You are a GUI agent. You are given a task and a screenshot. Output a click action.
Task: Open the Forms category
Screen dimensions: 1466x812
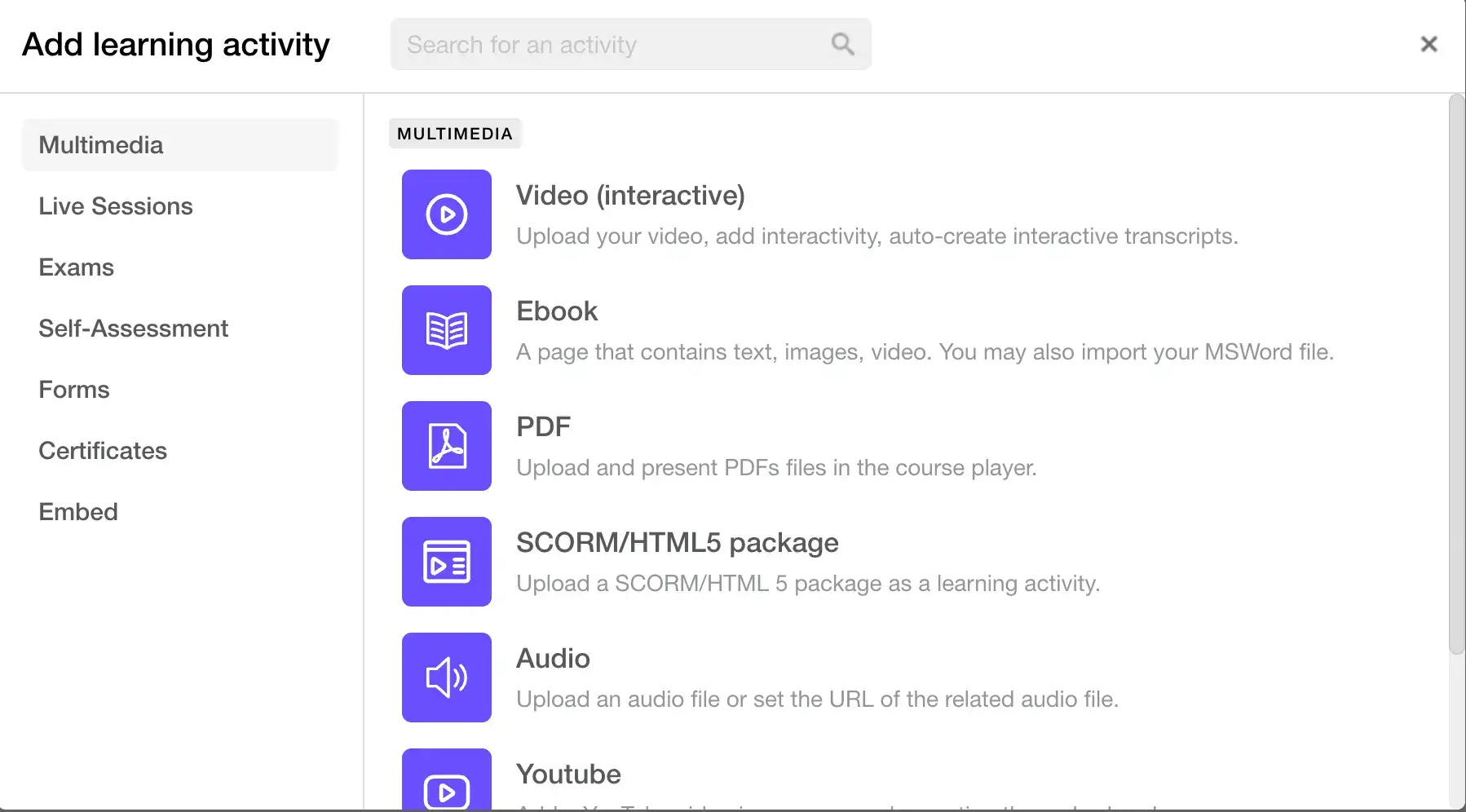click(x=73, y=389)
